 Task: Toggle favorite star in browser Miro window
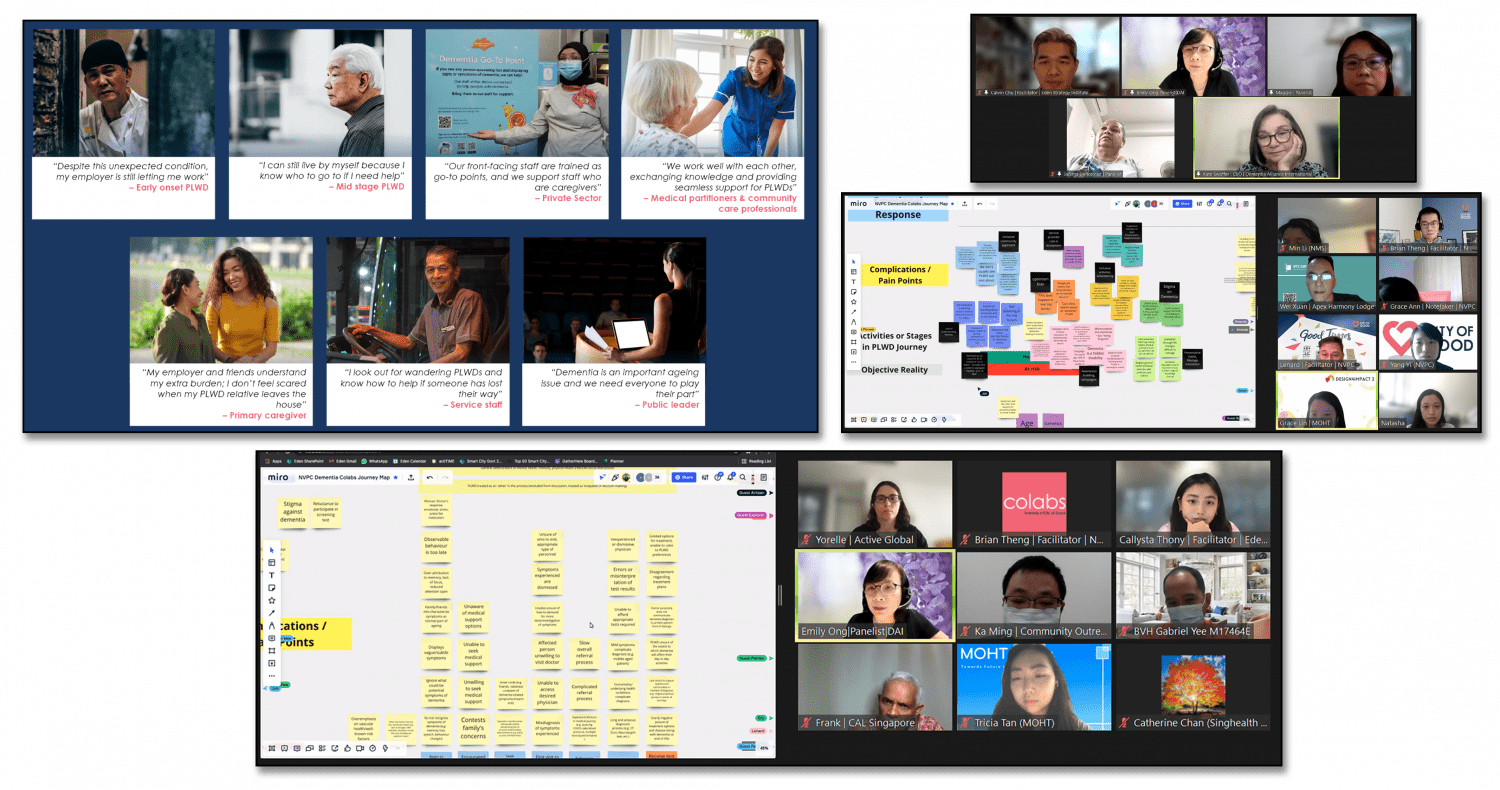[x=395, y=477]
